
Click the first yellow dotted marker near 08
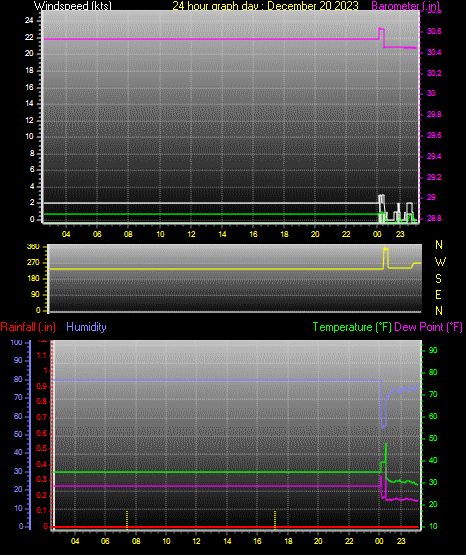click(127, 520)
